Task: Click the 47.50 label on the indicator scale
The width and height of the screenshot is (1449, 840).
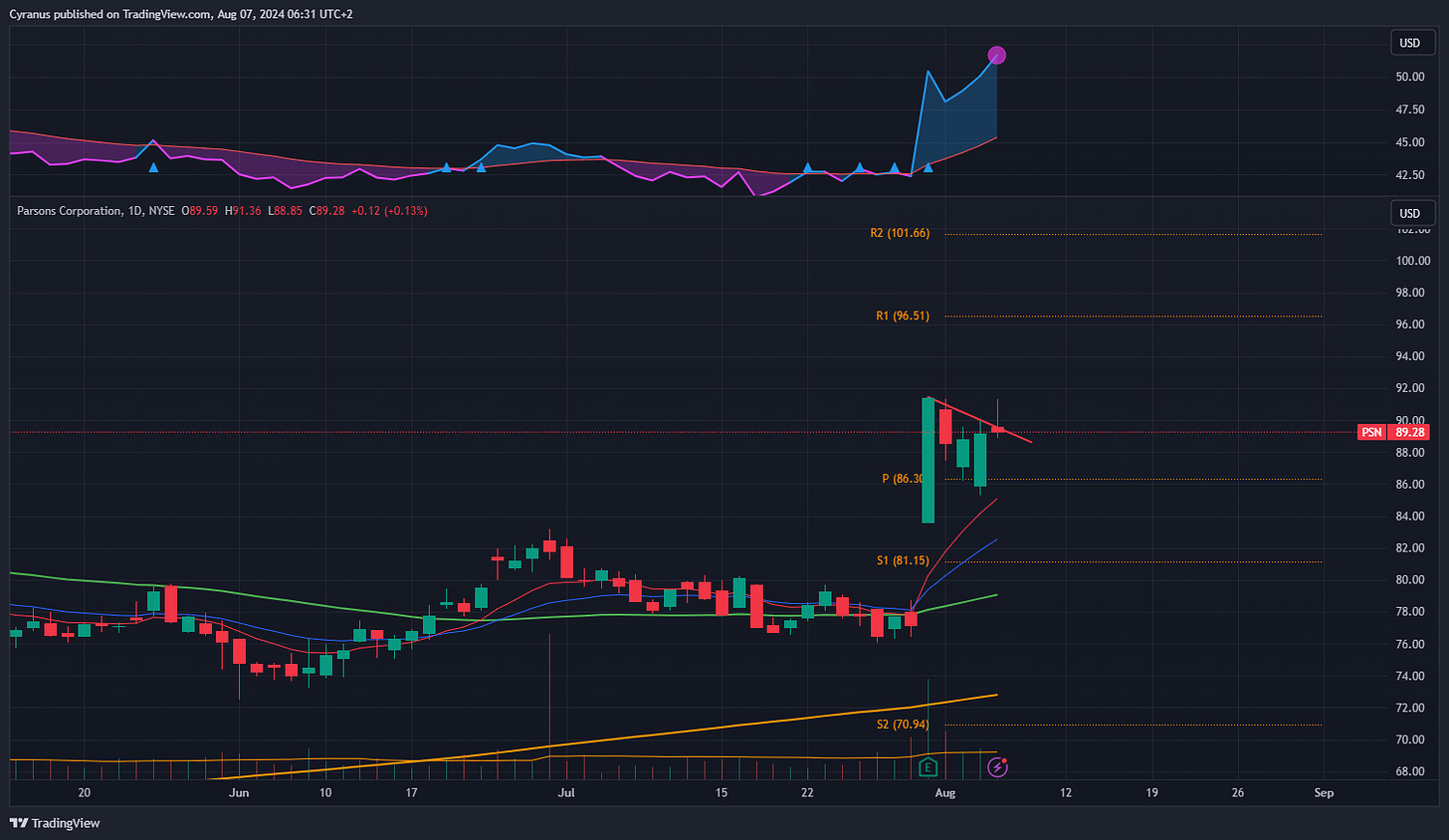Action: click(x=1409, y=109)
